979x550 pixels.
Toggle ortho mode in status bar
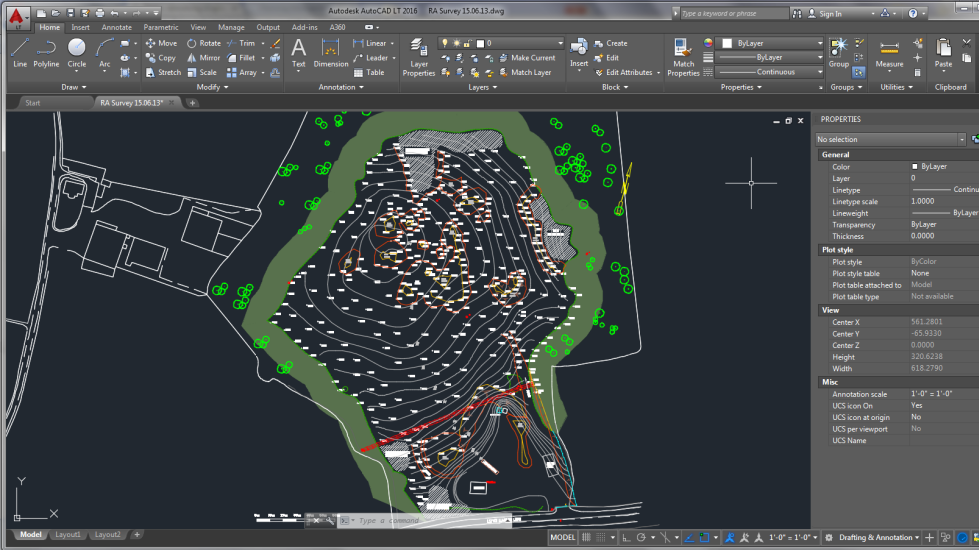626,538
